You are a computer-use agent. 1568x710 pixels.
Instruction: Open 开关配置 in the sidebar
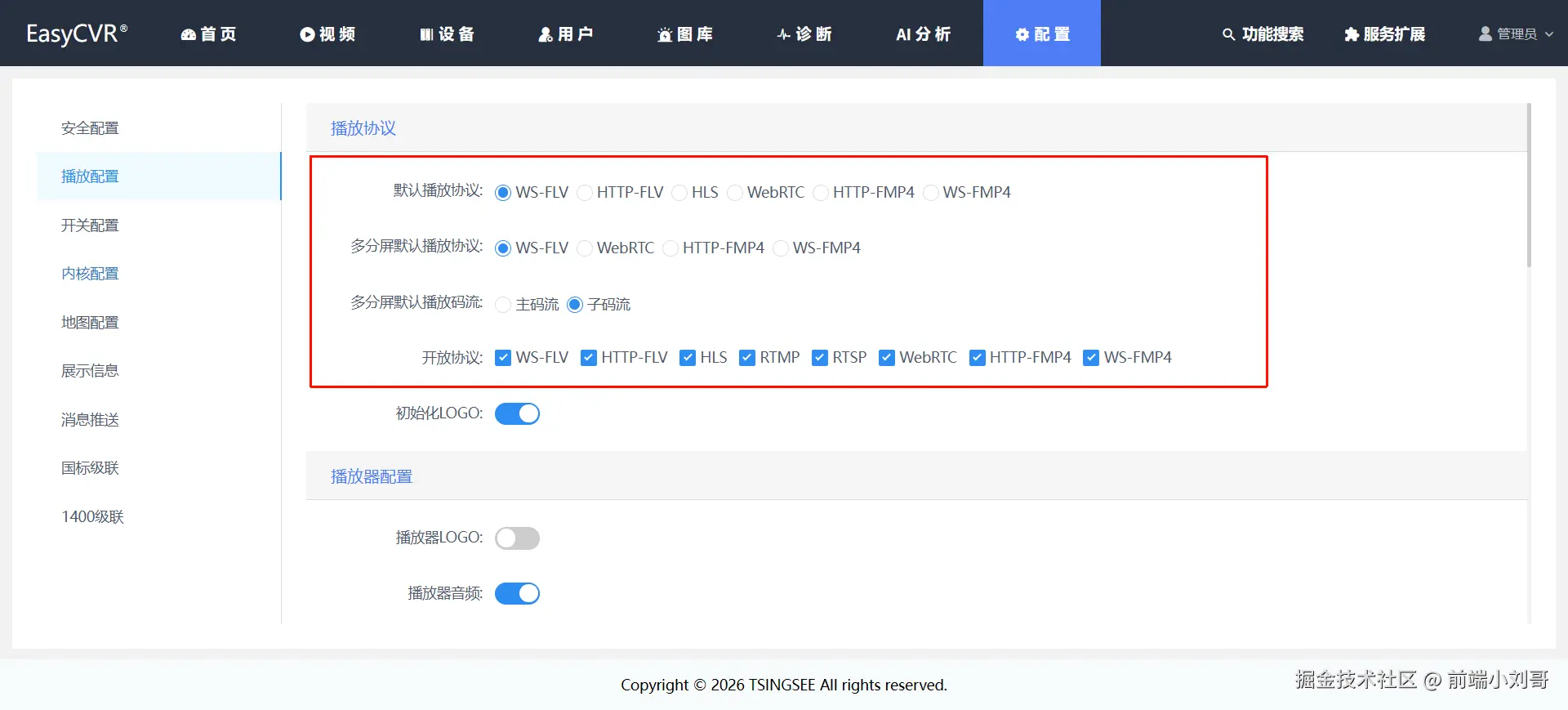[159, 226]
